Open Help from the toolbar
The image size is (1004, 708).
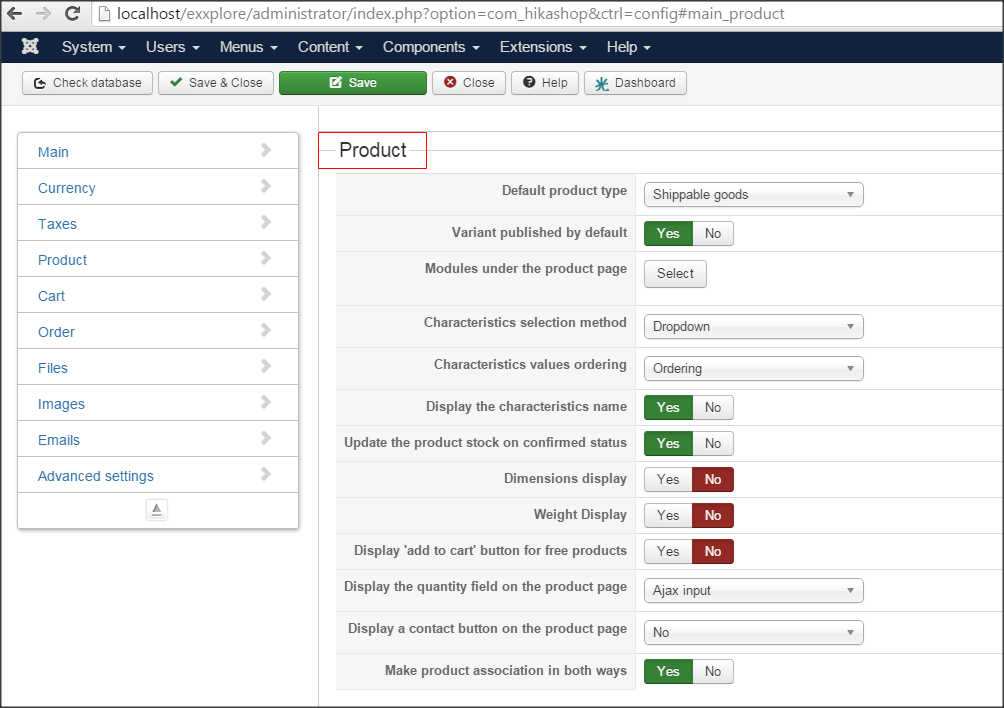click(x=545, y=83)
